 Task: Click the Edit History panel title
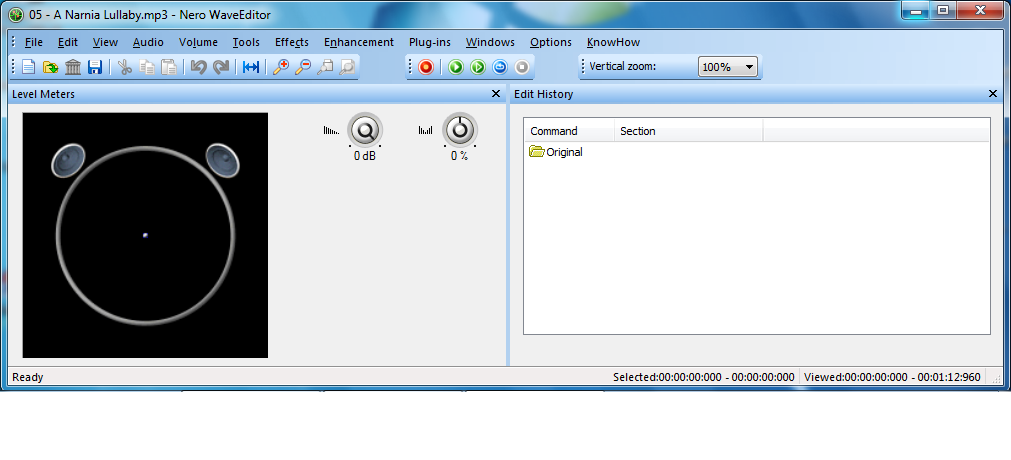[x=543, y=94]
